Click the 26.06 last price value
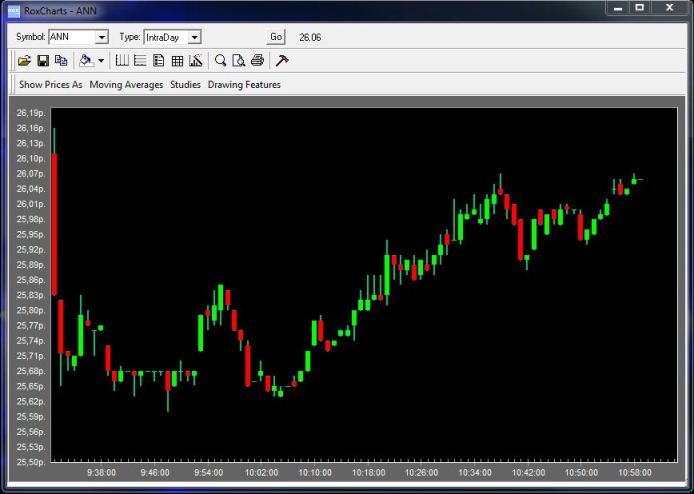Viewport: 694px width, 494px height. click(x=310, y=38)
